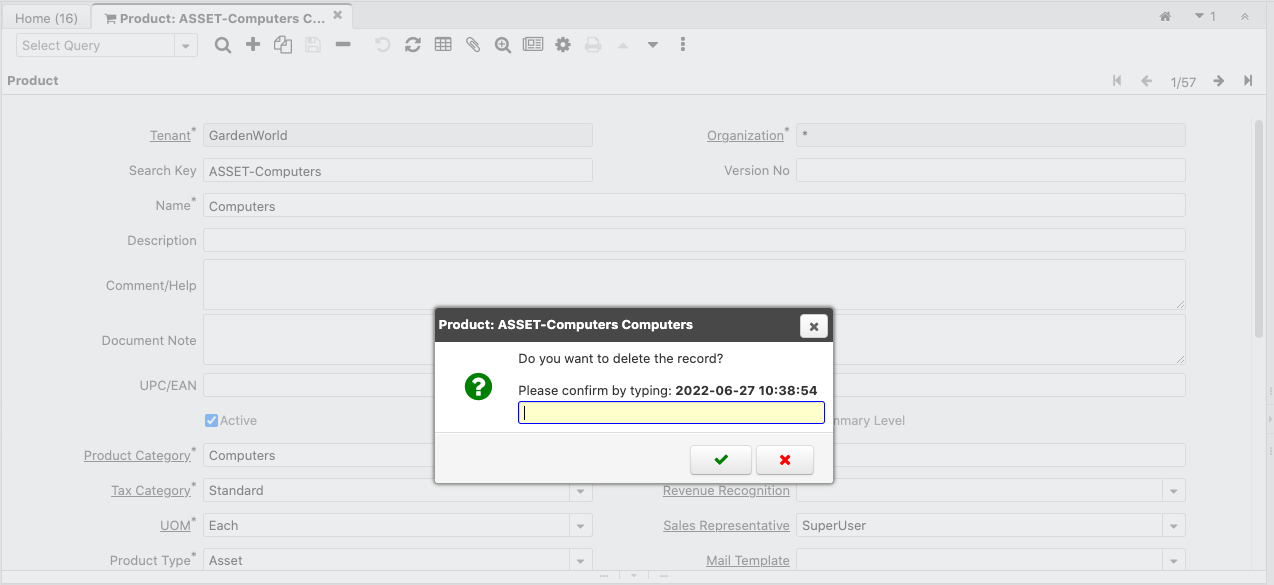
Task: Refresh the record using the refresh icon
Action: [x=412, y=44]
